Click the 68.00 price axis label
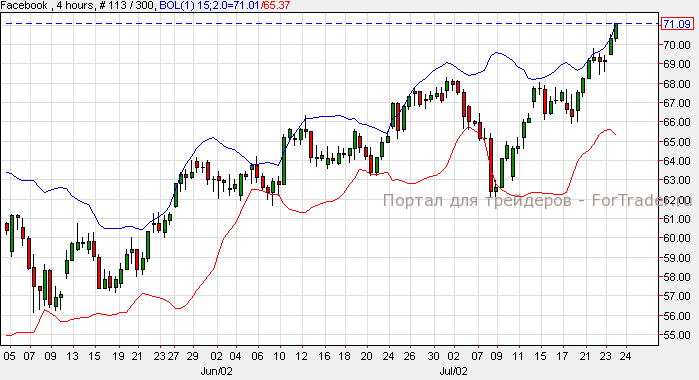699x380 pixels. tap(676, 84)
